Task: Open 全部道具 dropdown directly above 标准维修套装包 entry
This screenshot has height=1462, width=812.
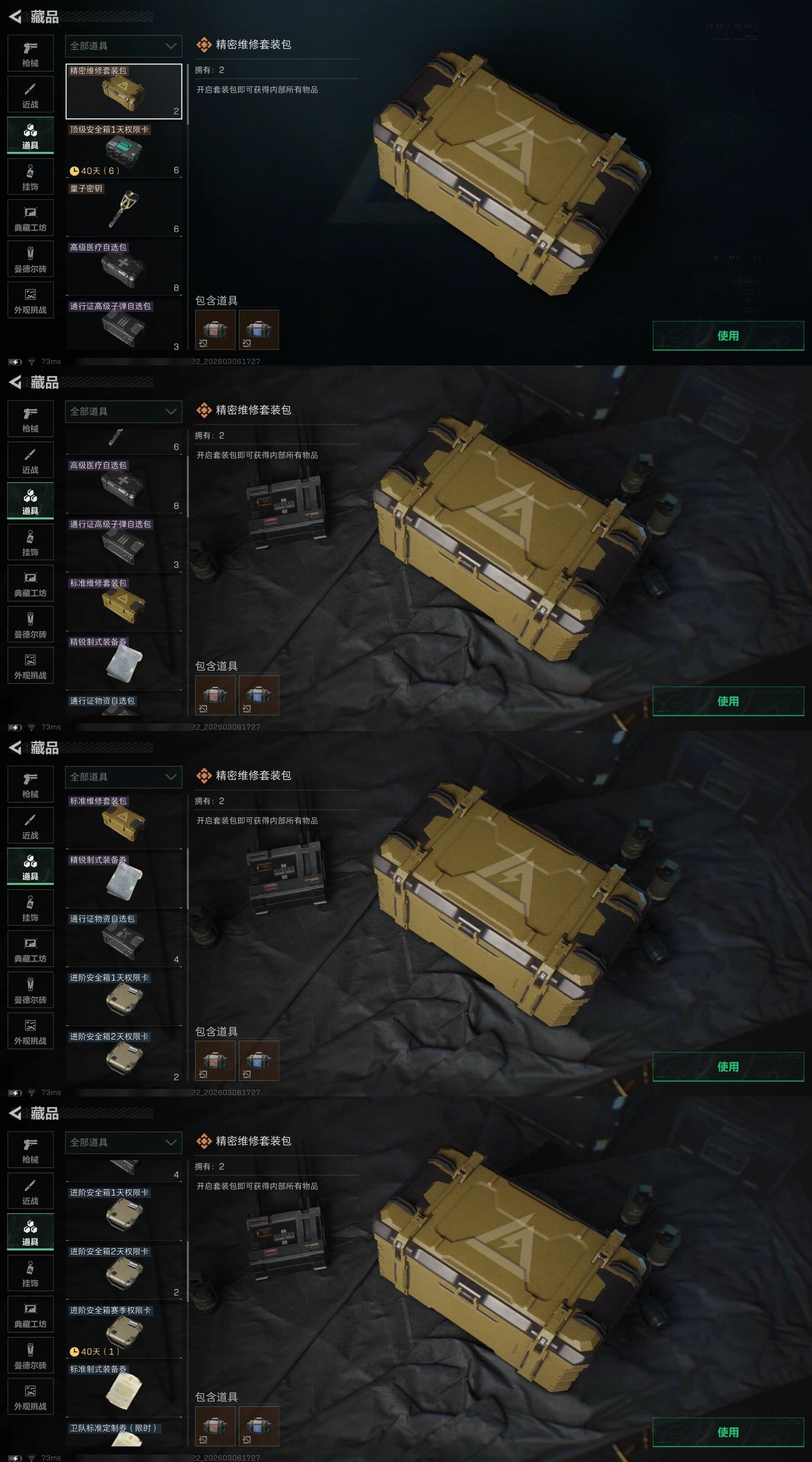Action: [x=124, y=777]
